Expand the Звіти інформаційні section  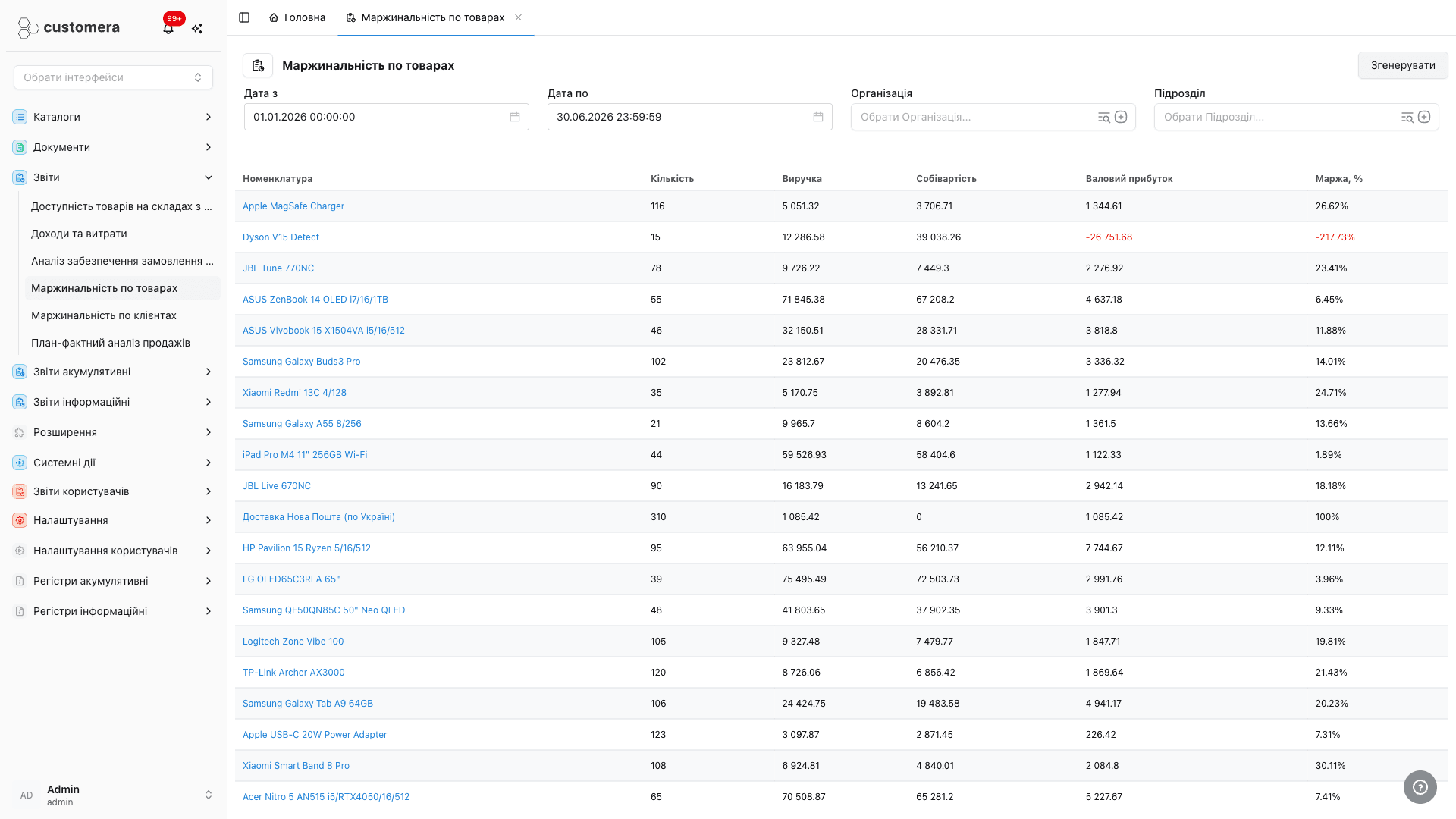pos(209,402)
